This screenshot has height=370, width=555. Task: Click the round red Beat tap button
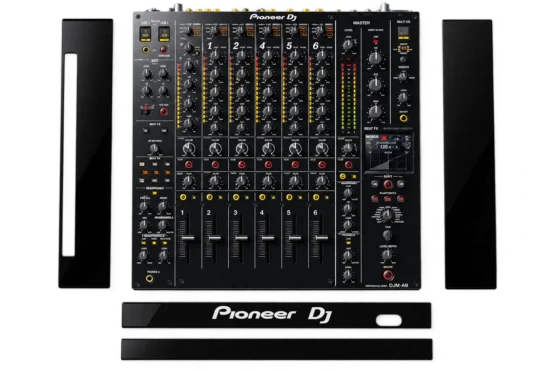pos(388,184)
